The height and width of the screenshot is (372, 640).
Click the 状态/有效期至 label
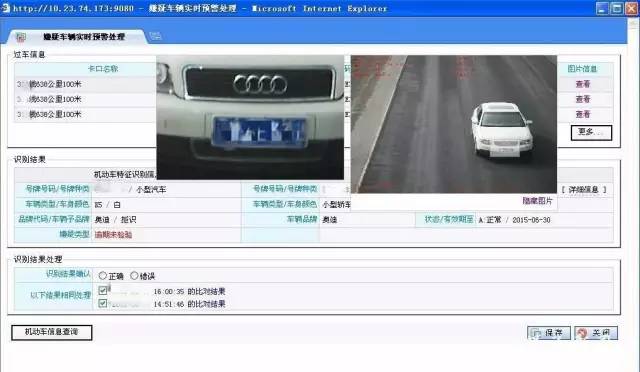point(449,219)
